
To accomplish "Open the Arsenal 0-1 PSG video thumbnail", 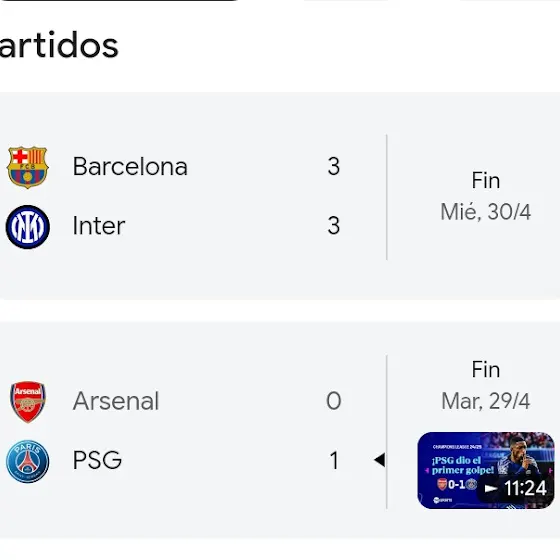I will 486,470.
